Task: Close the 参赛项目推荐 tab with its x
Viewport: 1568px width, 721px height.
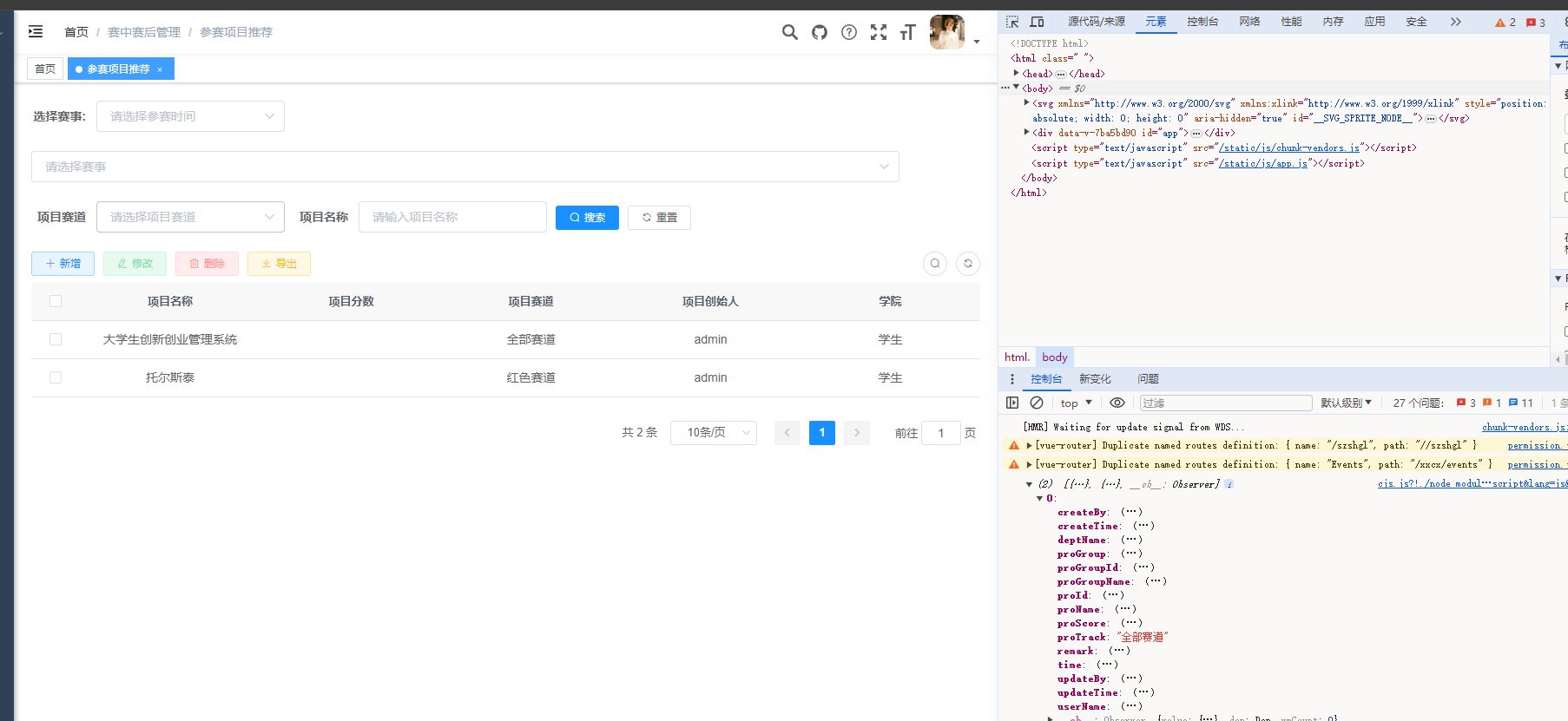Action: [x=160, y=69]
